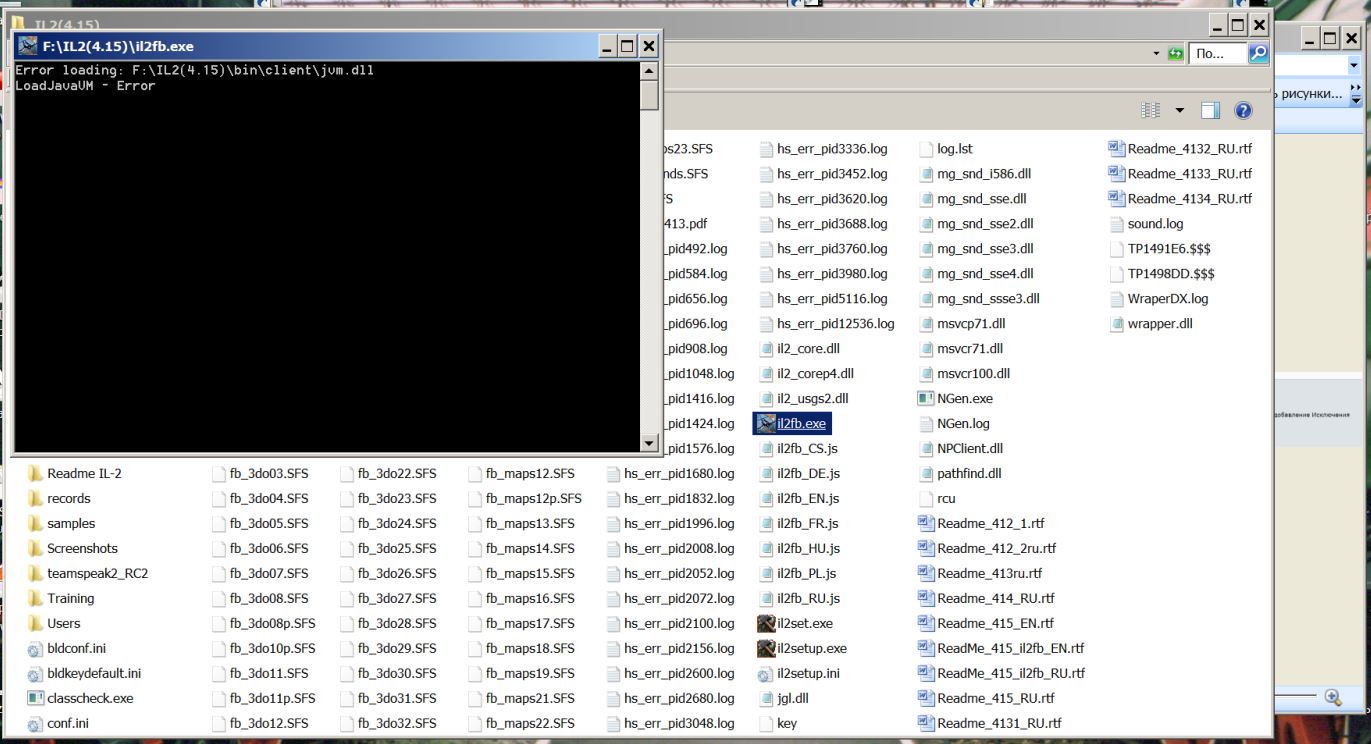The height and width of the screenshot is (744, 1371).
Task: Select the Readme_4132_RU.rtf document icon
Action: (1117, 149)
